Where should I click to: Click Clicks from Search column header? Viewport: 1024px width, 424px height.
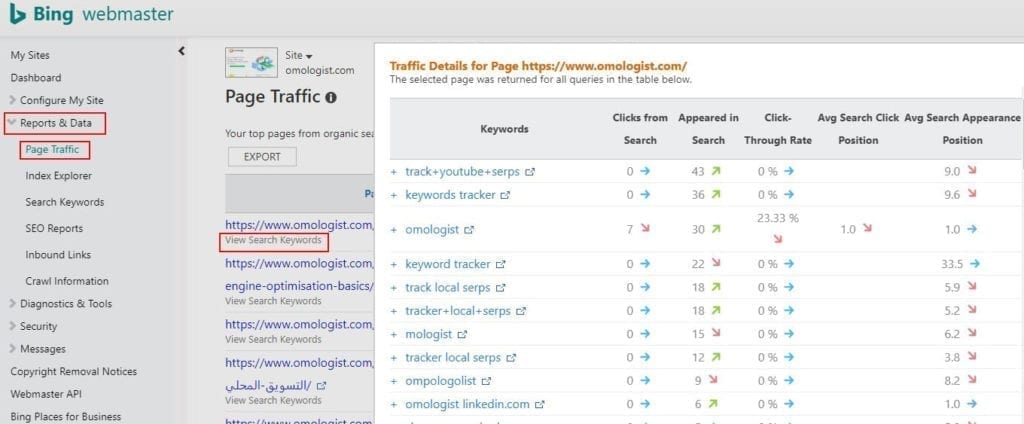pyautogui.click(x=640, y=129)
